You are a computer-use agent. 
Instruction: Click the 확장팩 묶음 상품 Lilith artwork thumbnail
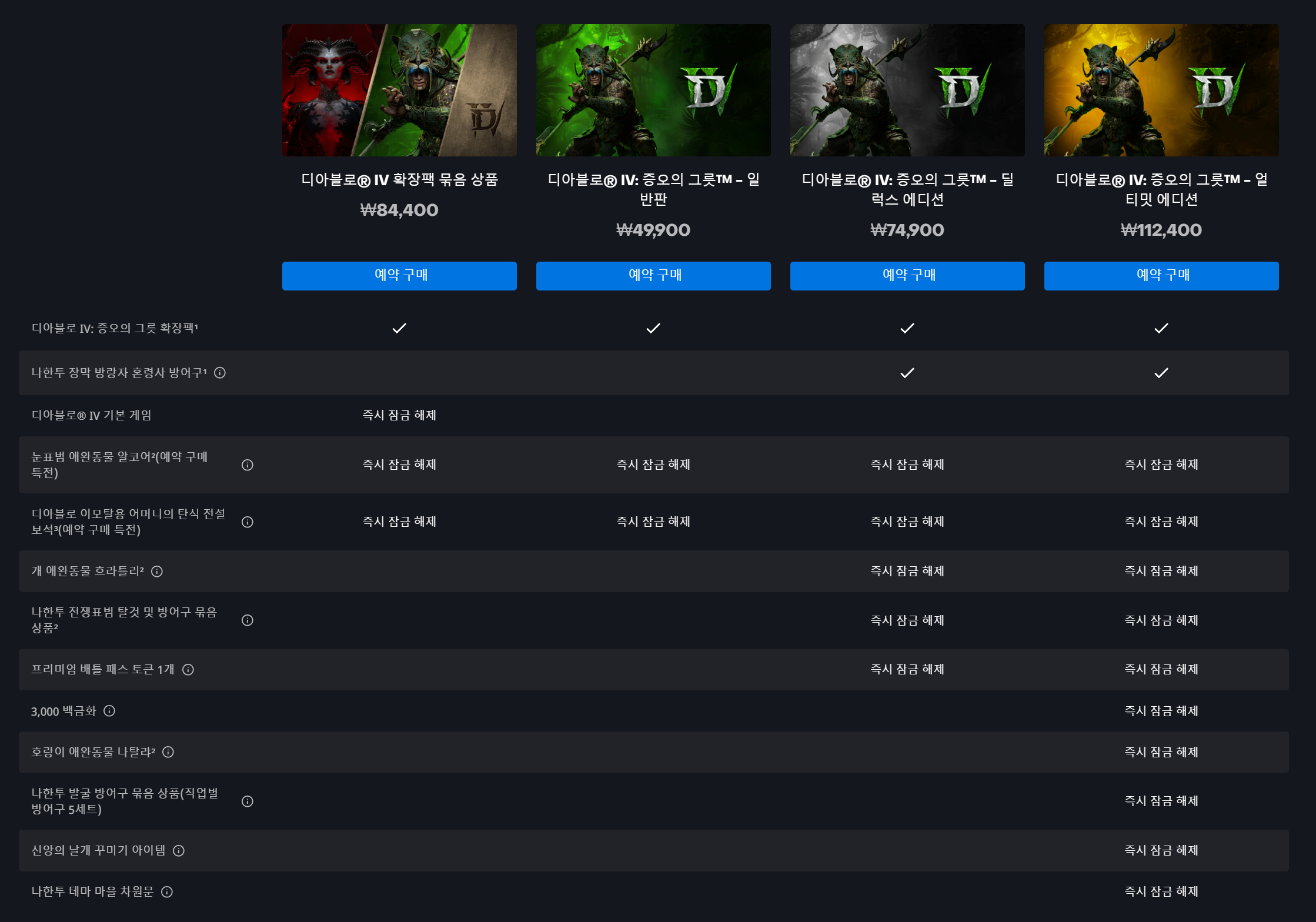(399, 90)
